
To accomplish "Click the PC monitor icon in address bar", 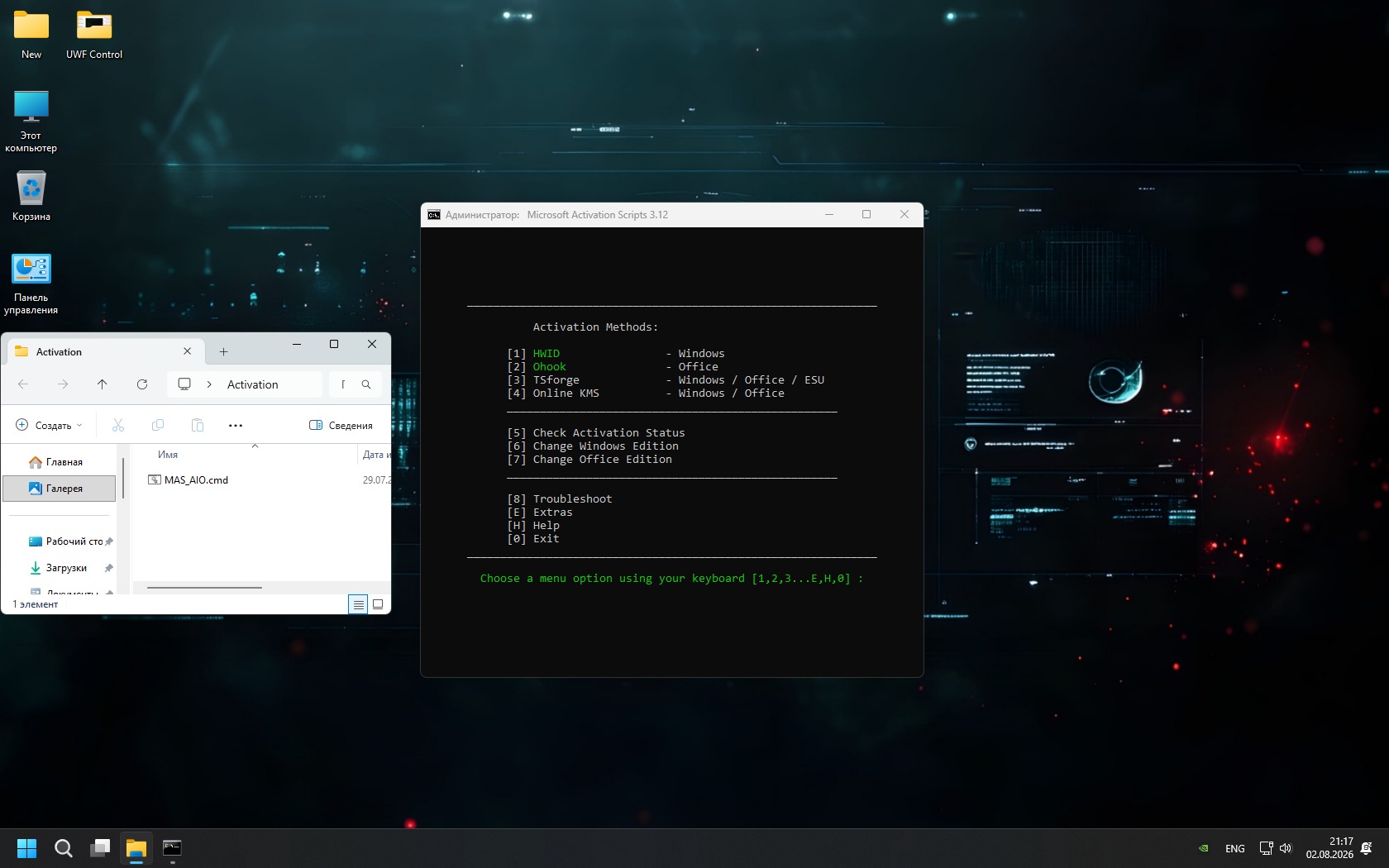I will point(184,384).
